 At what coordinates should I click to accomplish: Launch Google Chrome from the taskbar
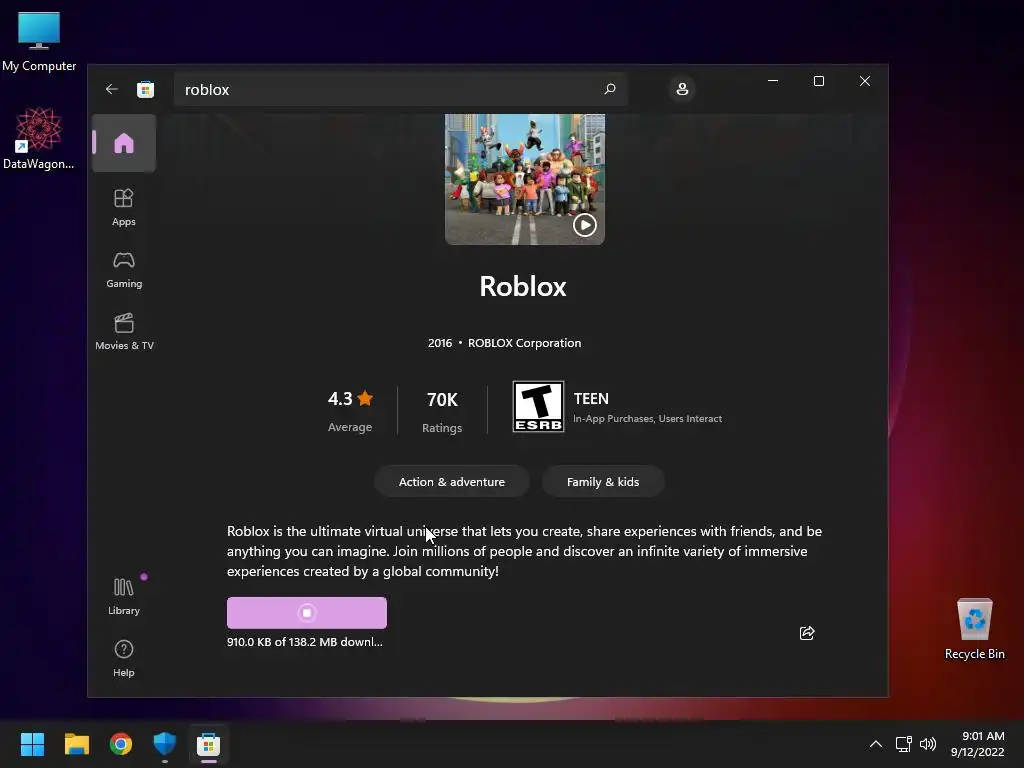(x=121, y=744)
